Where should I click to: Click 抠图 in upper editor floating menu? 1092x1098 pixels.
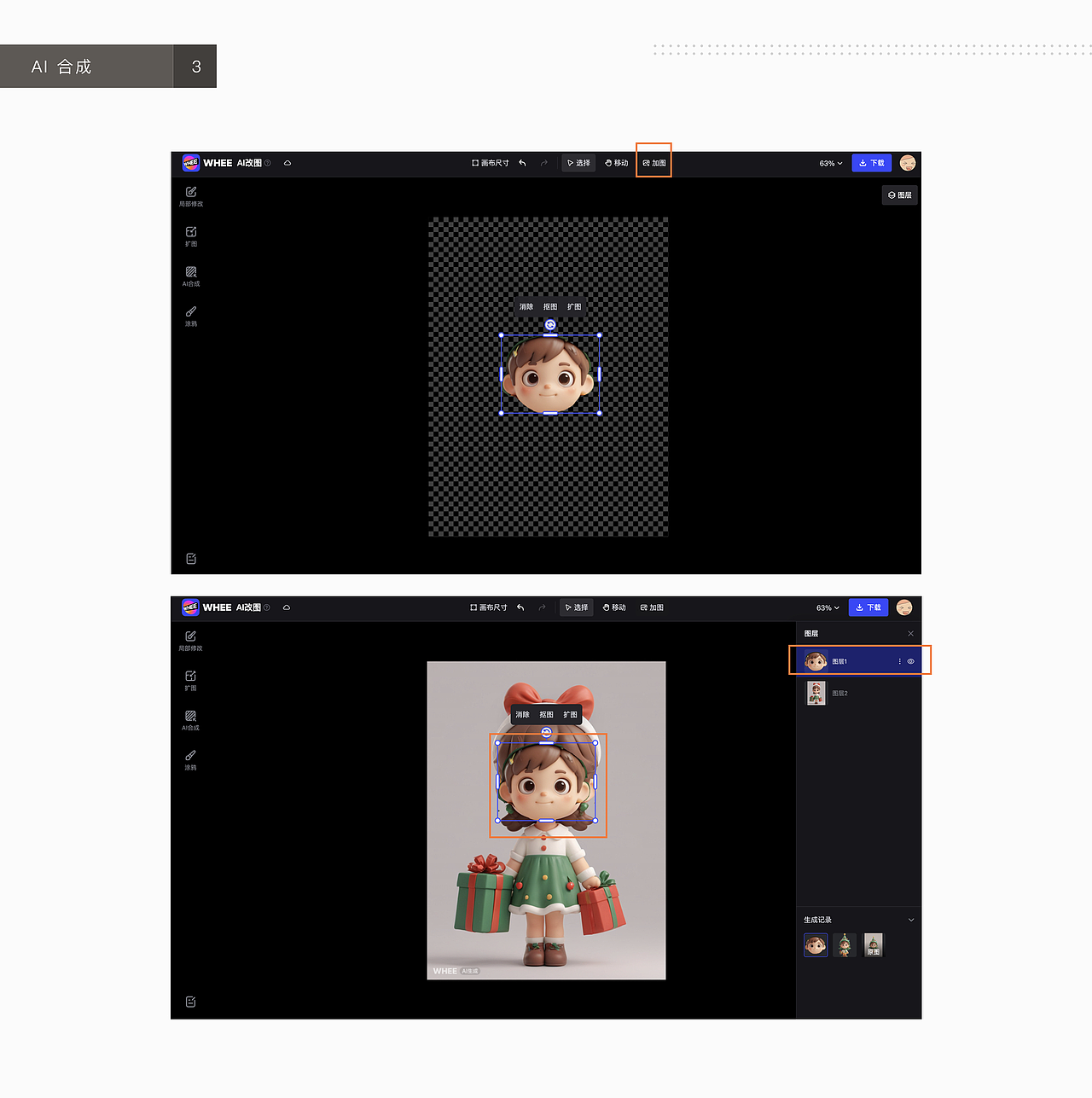click(x=550, y=307)
